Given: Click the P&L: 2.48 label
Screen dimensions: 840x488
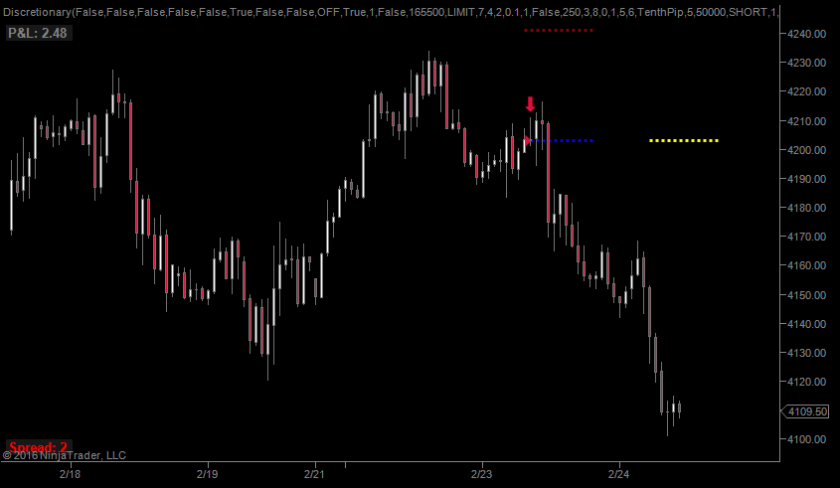Looking at the screenshot, I should point(38,33).
